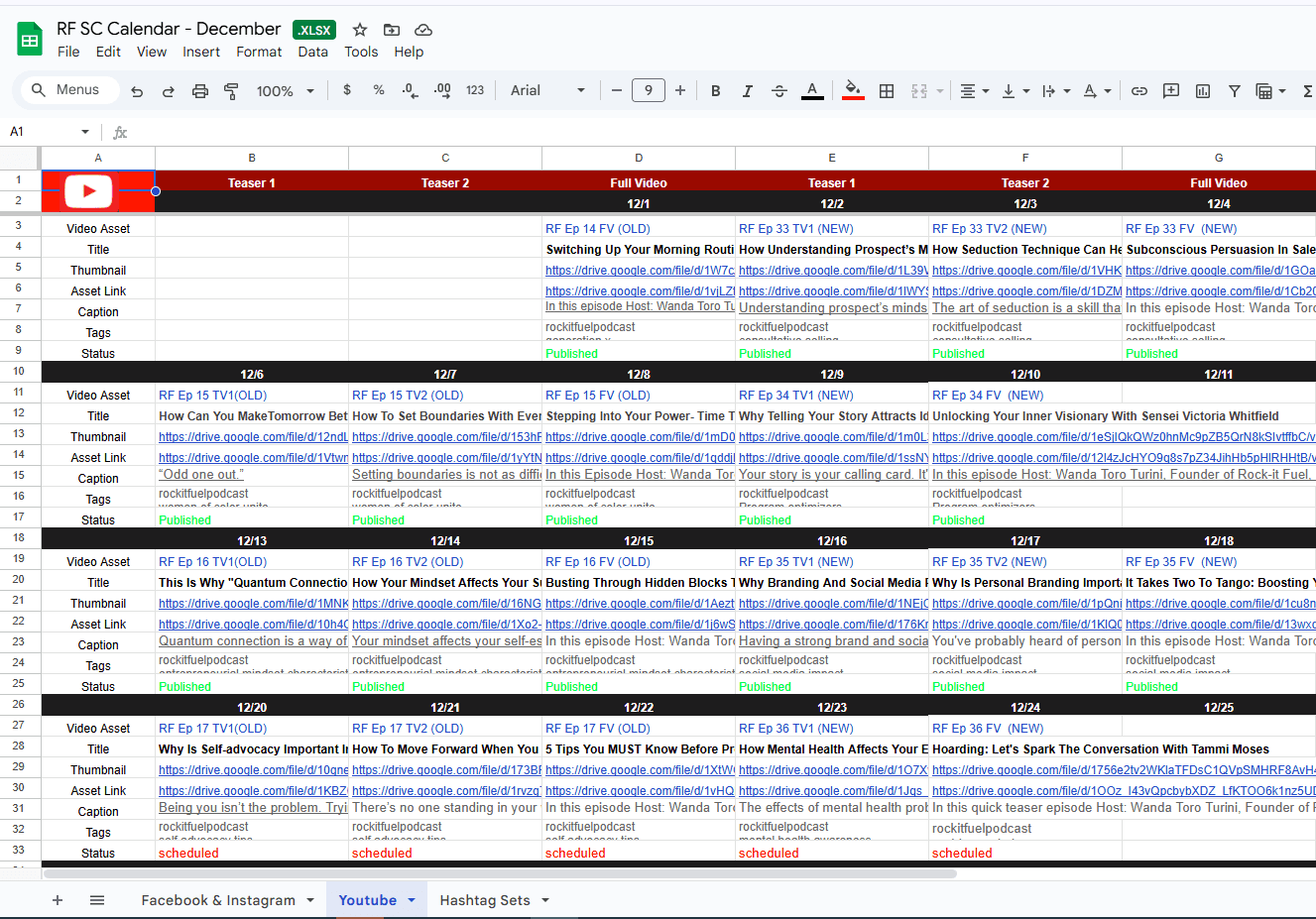
Task: Check the cloud save status icon
Action: (423, 30)
